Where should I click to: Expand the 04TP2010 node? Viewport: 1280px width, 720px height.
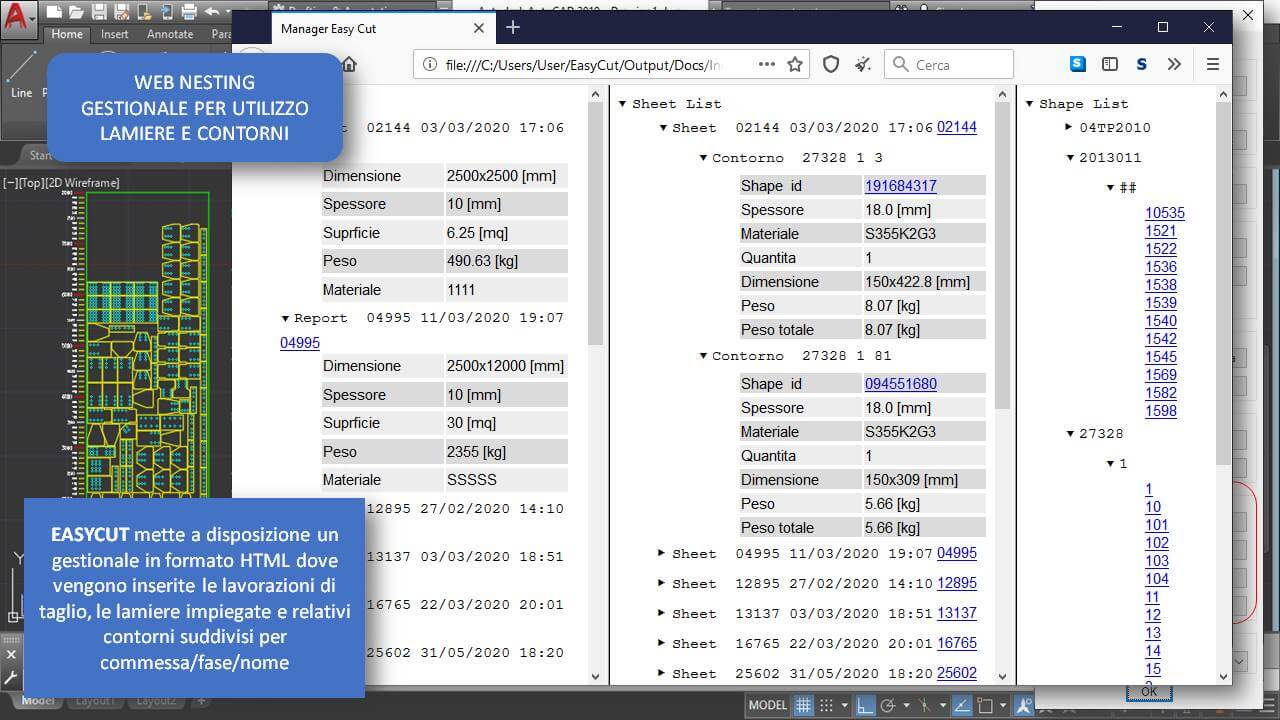coord(1069,128)
